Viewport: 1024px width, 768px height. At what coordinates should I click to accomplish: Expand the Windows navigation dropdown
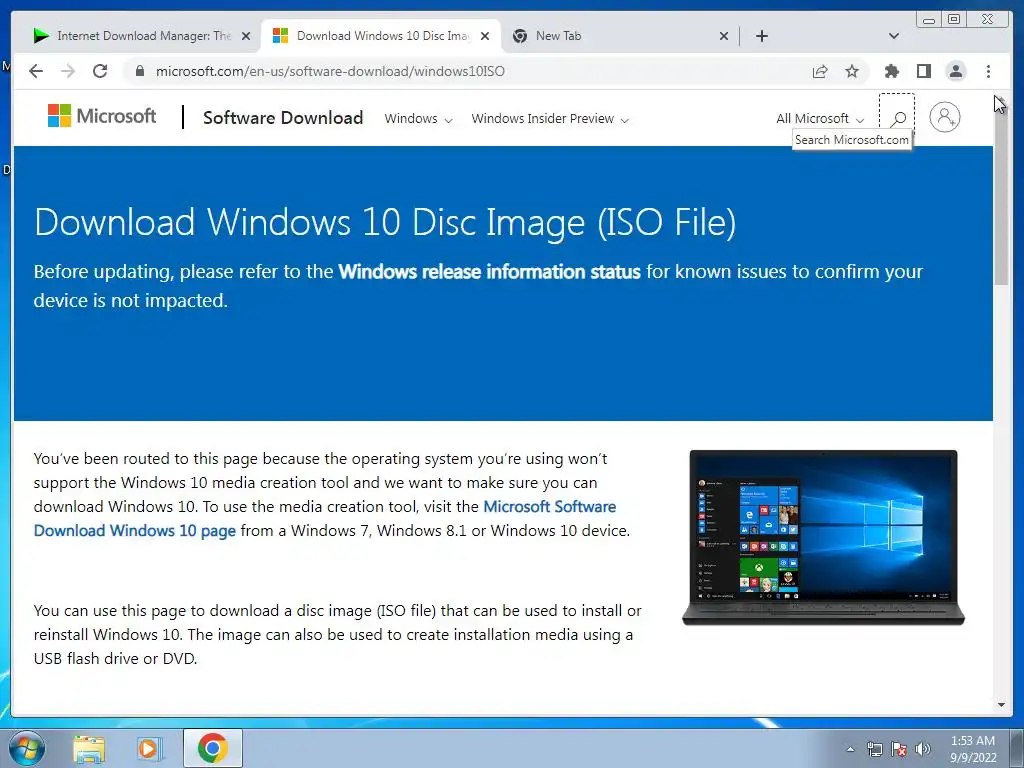418,119
